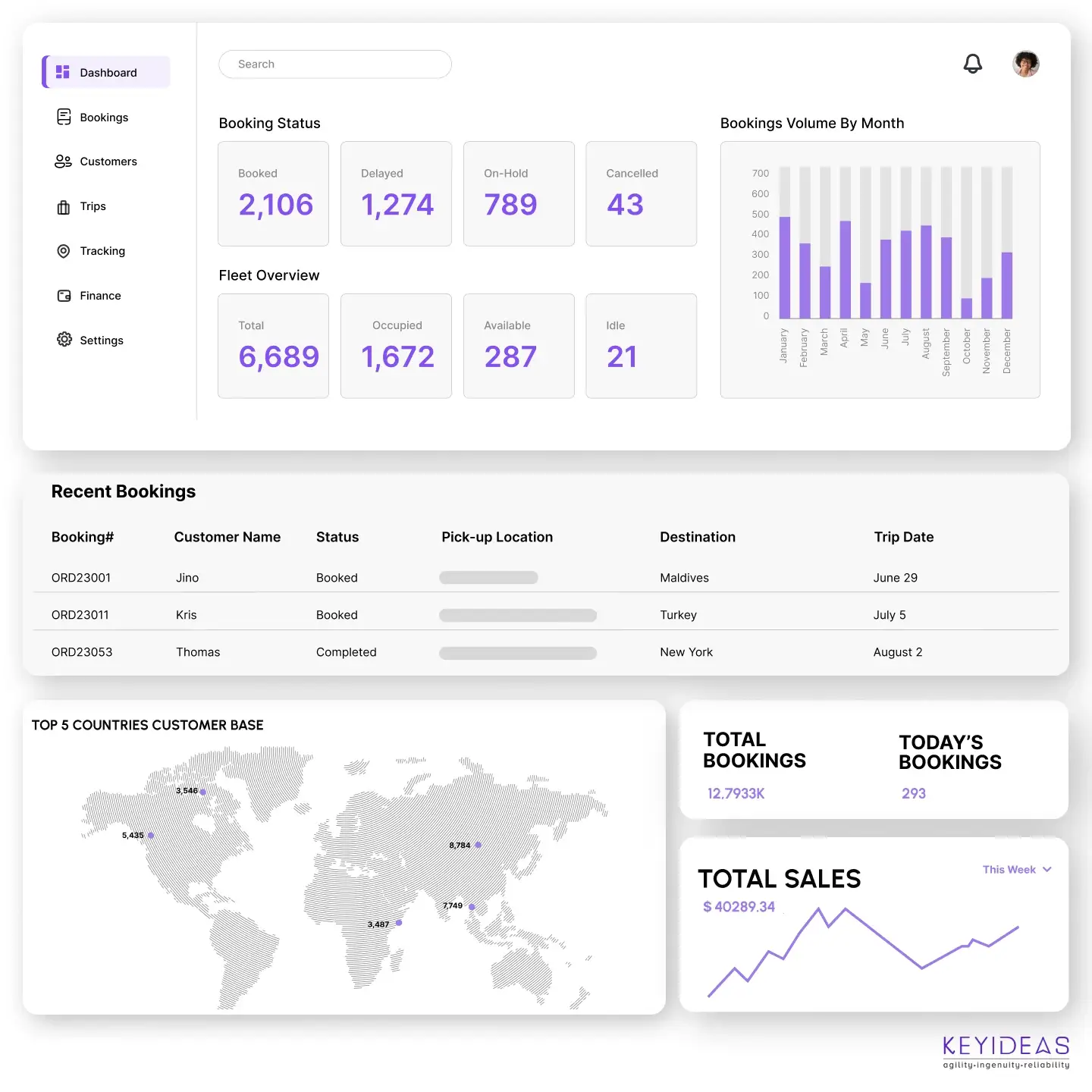Click customer name Jino

[x=187, y=578]
